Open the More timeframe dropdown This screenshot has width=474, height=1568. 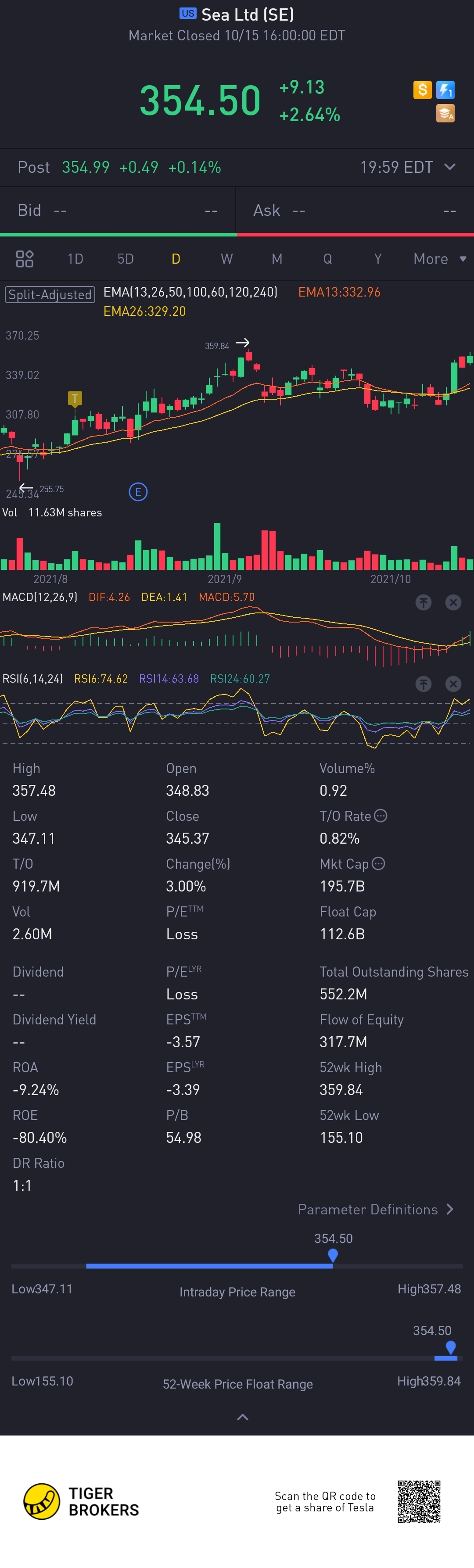tap(440, 259)
